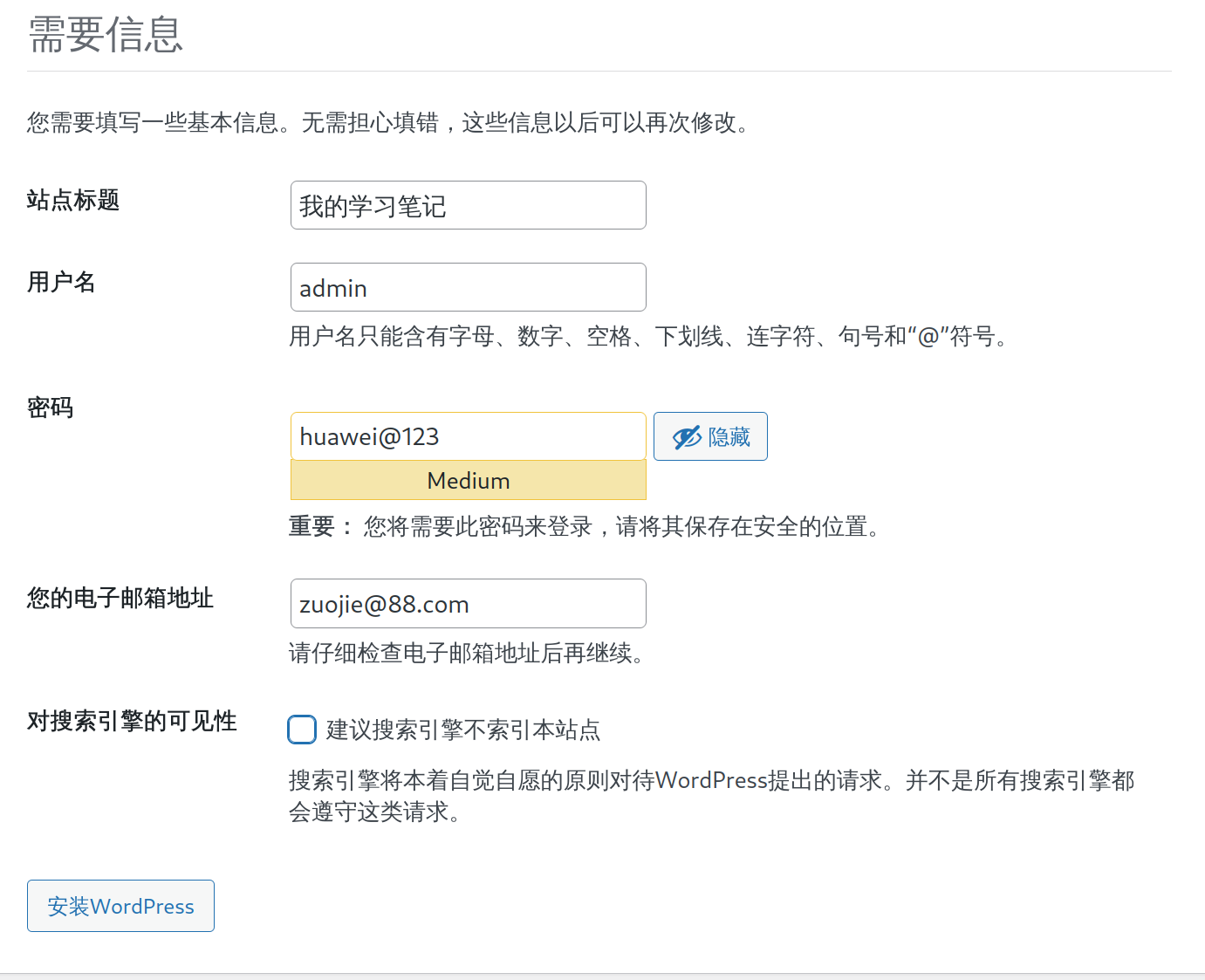Click the 安装WordPress button

click(x=120, y=906)
